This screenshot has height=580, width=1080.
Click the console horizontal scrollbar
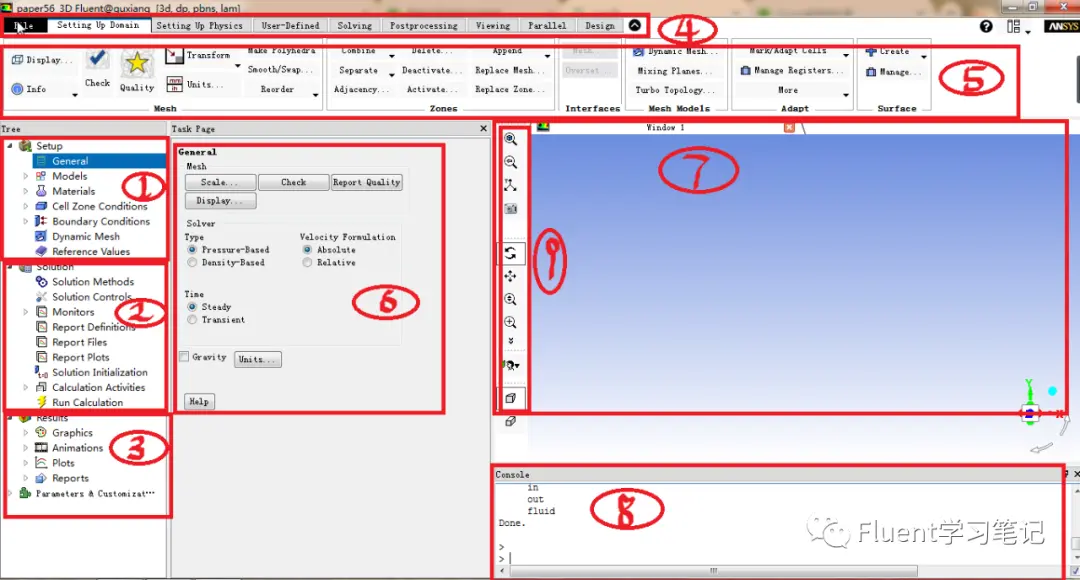click(713, 571)
